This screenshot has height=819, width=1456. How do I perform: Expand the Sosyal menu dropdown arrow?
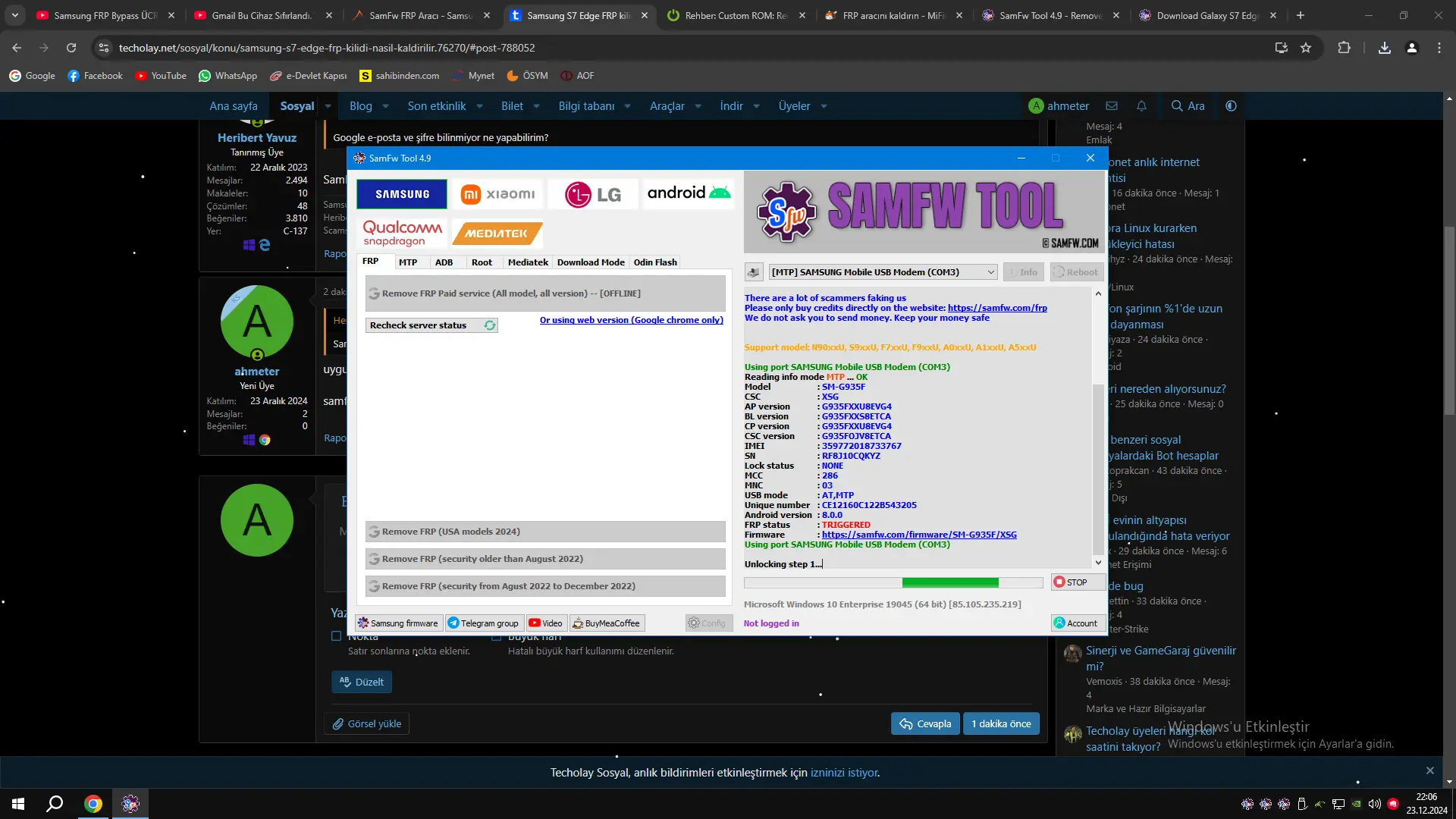click(328, 106)
